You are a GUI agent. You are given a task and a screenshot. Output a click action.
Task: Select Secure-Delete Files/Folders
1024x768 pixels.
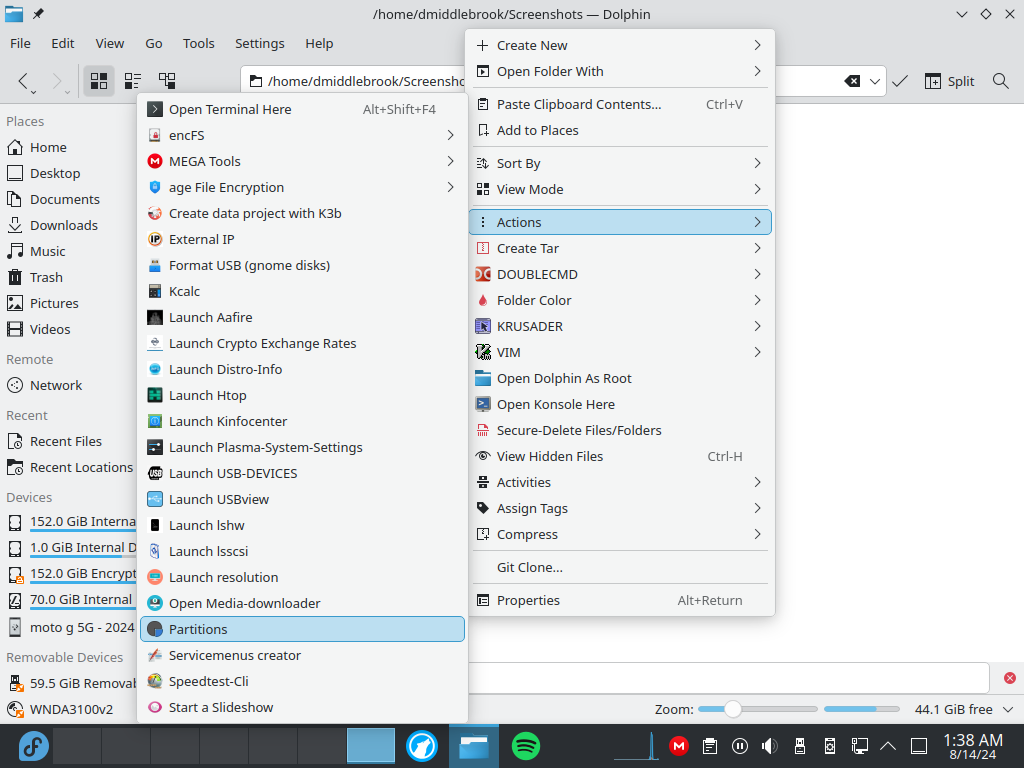[620, 430]
